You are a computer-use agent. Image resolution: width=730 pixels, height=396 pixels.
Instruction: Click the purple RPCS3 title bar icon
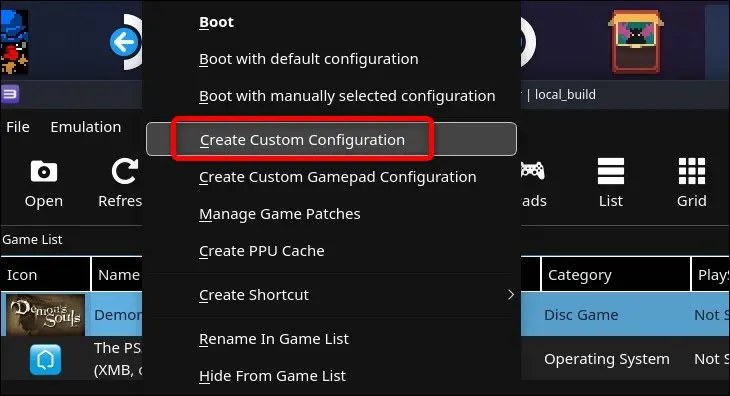(x=10, y=94)
